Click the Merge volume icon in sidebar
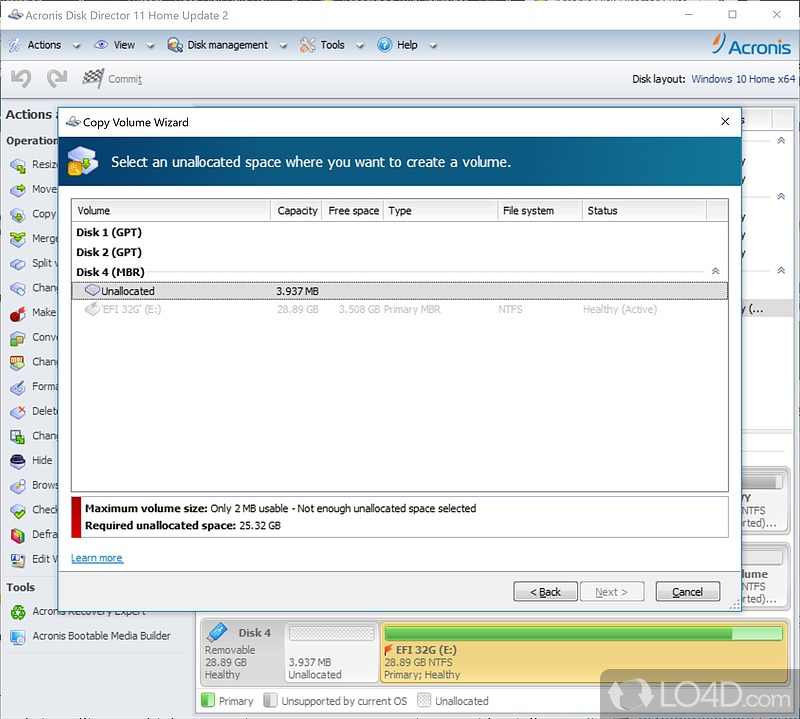Viewport: 800px width, 719px height. [x=18, y=239]
